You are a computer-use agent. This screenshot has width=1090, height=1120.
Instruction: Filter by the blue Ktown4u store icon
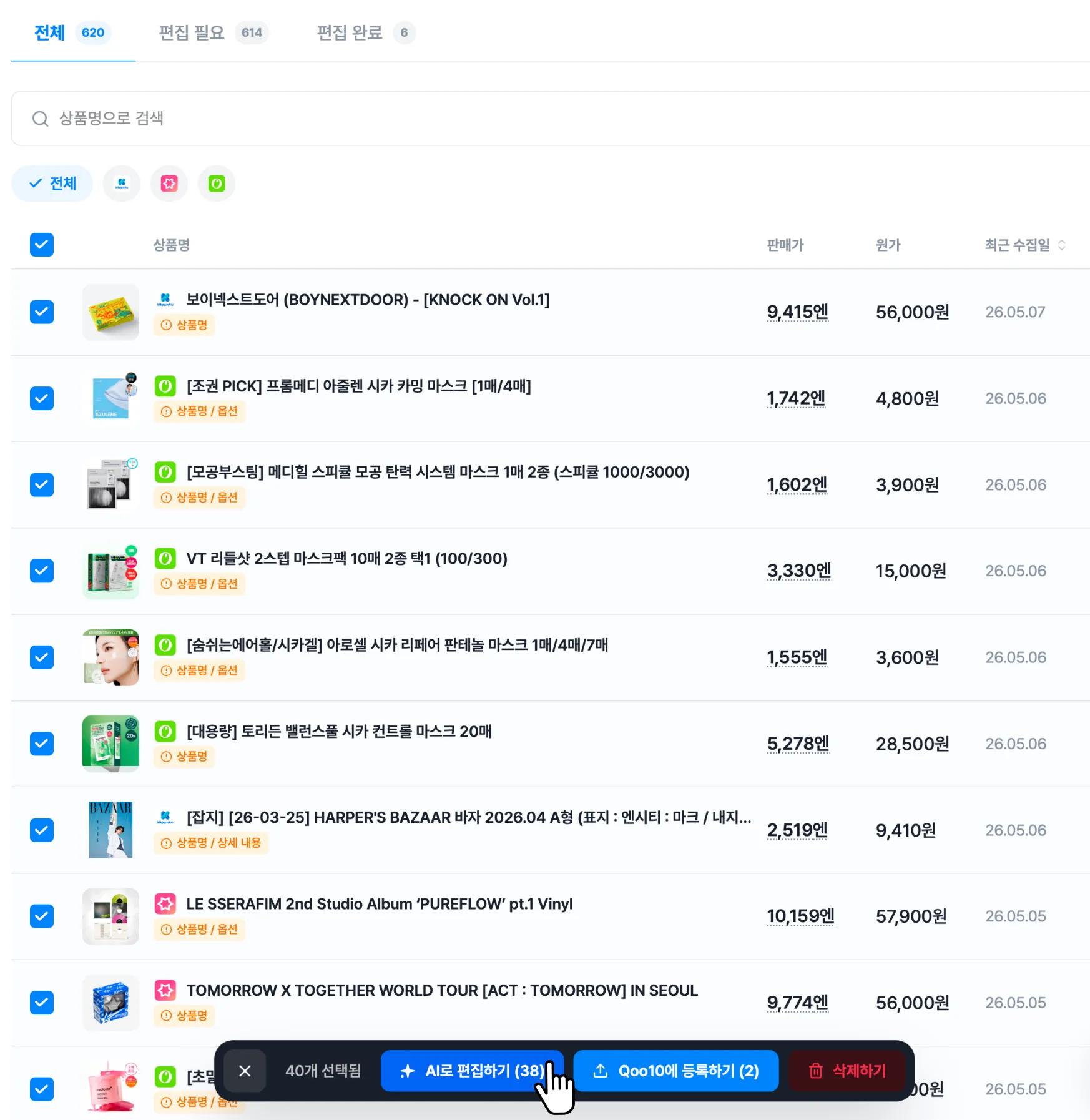[122, 184]
